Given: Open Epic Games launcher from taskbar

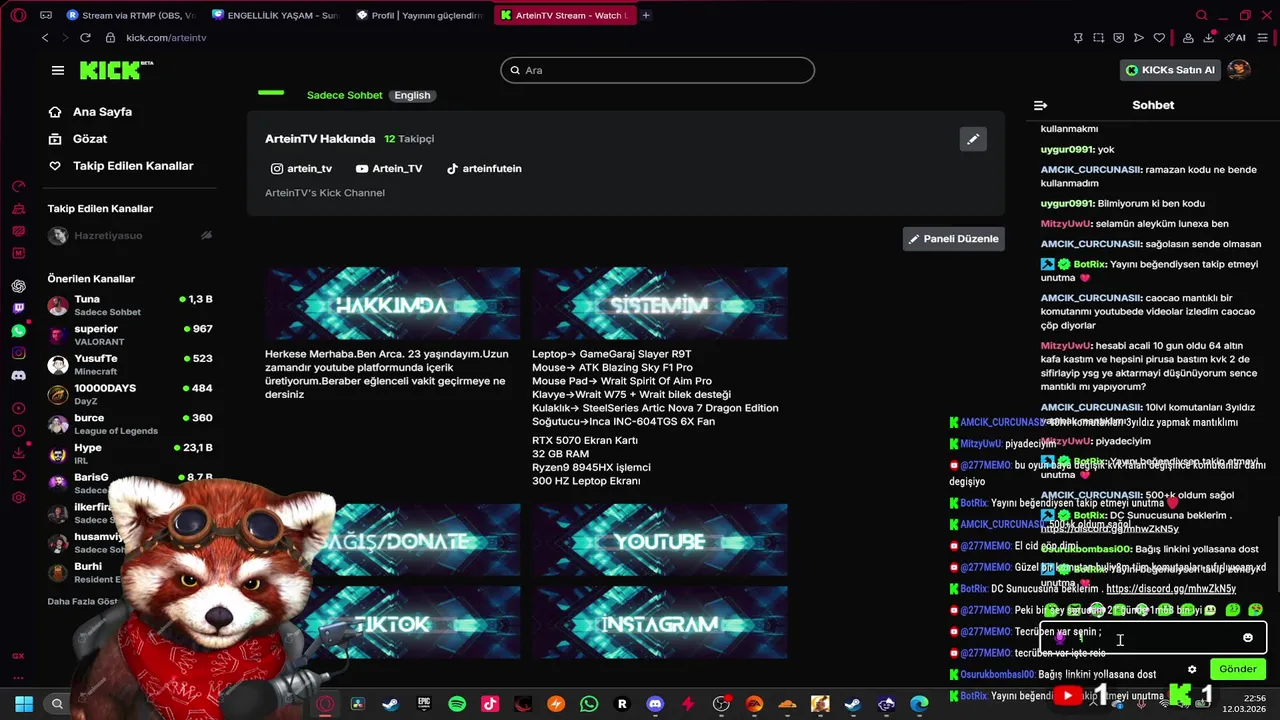Looking at the screenshot, I should click(x=424, y=704).
